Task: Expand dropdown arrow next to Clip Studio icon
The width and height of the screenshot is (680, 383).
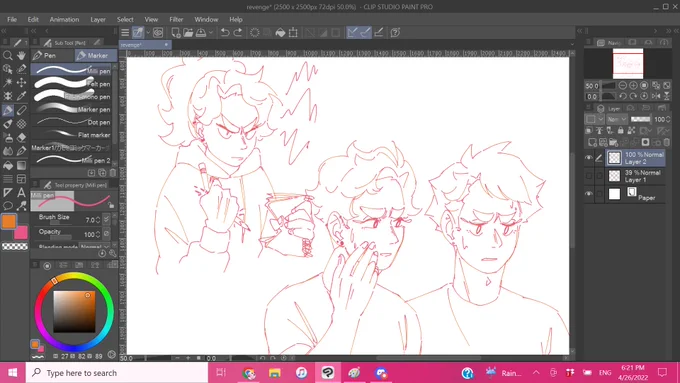Action: [148, 33]
